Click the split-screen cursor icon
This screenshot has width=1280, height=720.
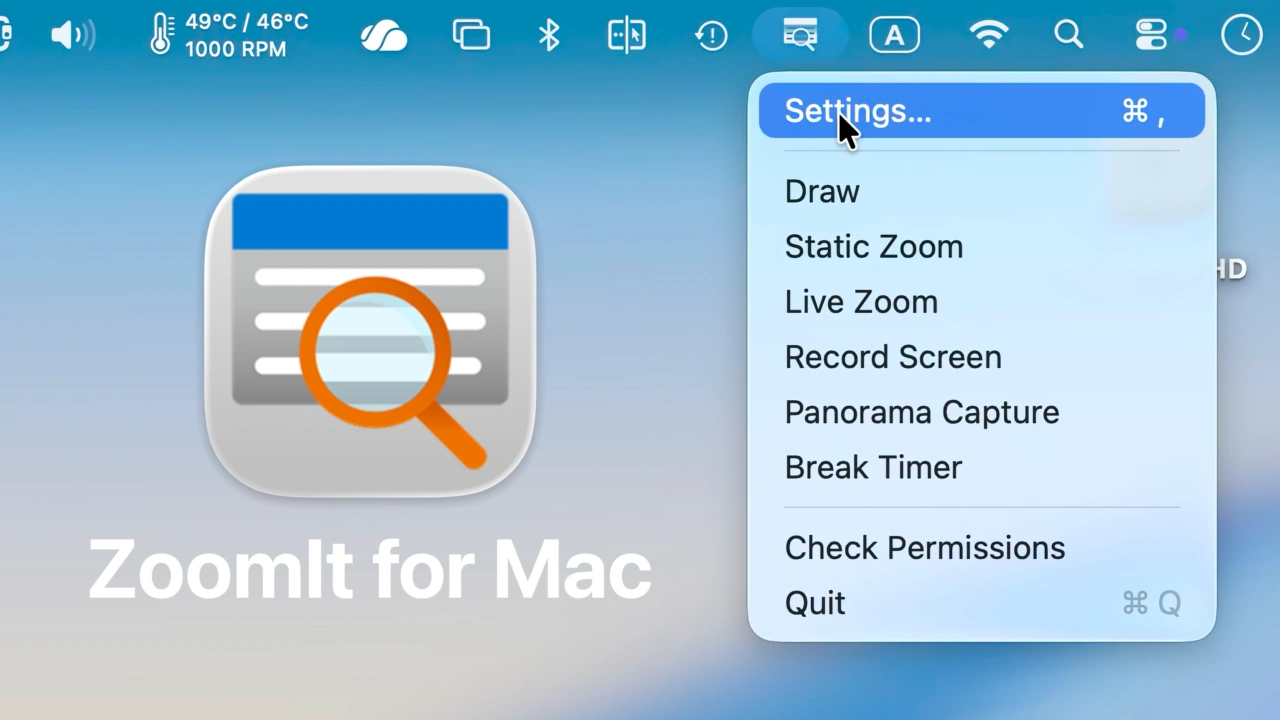point(627,35)
